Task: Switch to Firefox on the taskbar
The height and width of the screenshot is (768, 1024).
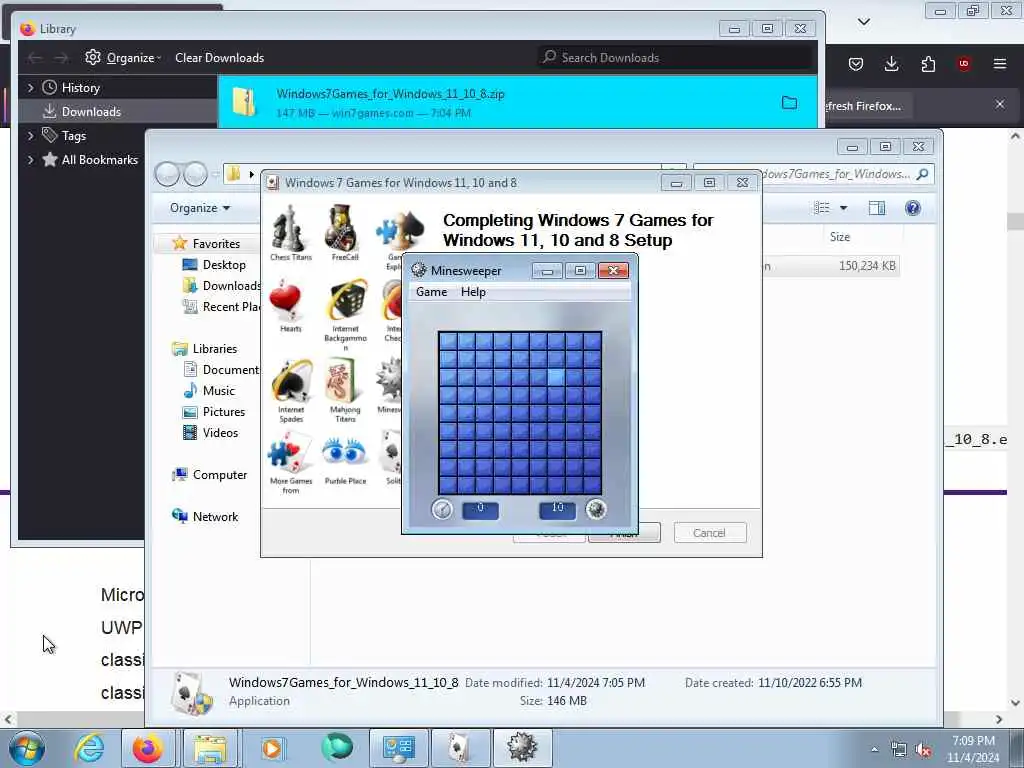Action: click(x=148, y=748)
